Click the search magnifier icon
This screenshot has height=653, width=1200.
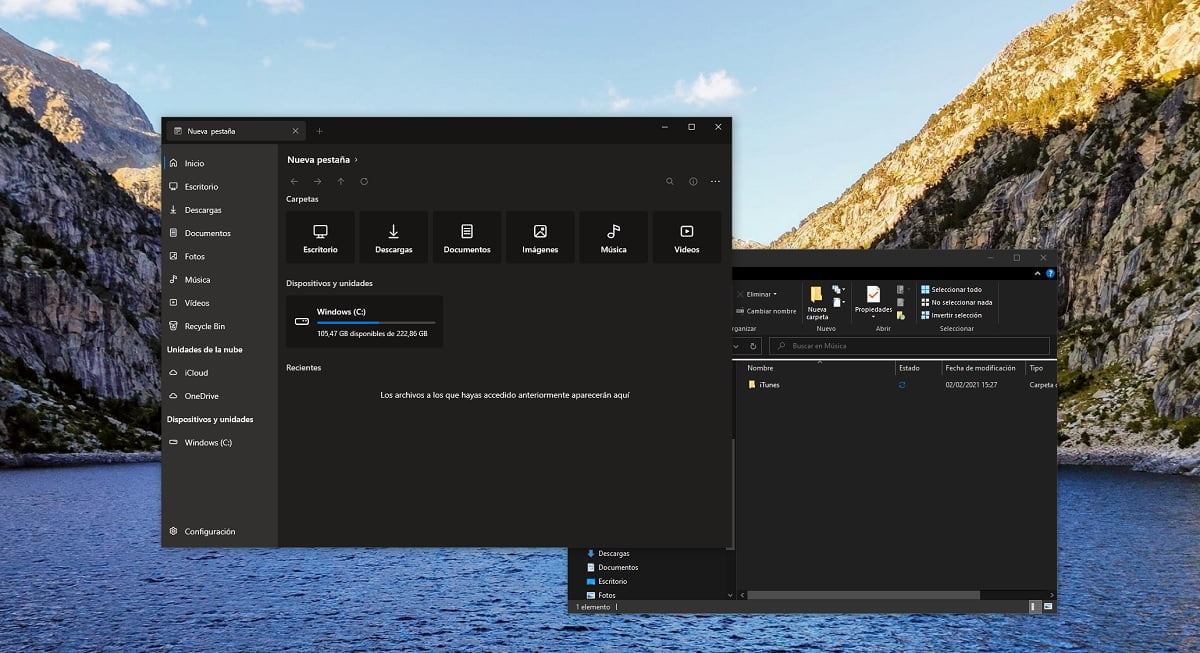pyautogui.click(x=670, y=182)
